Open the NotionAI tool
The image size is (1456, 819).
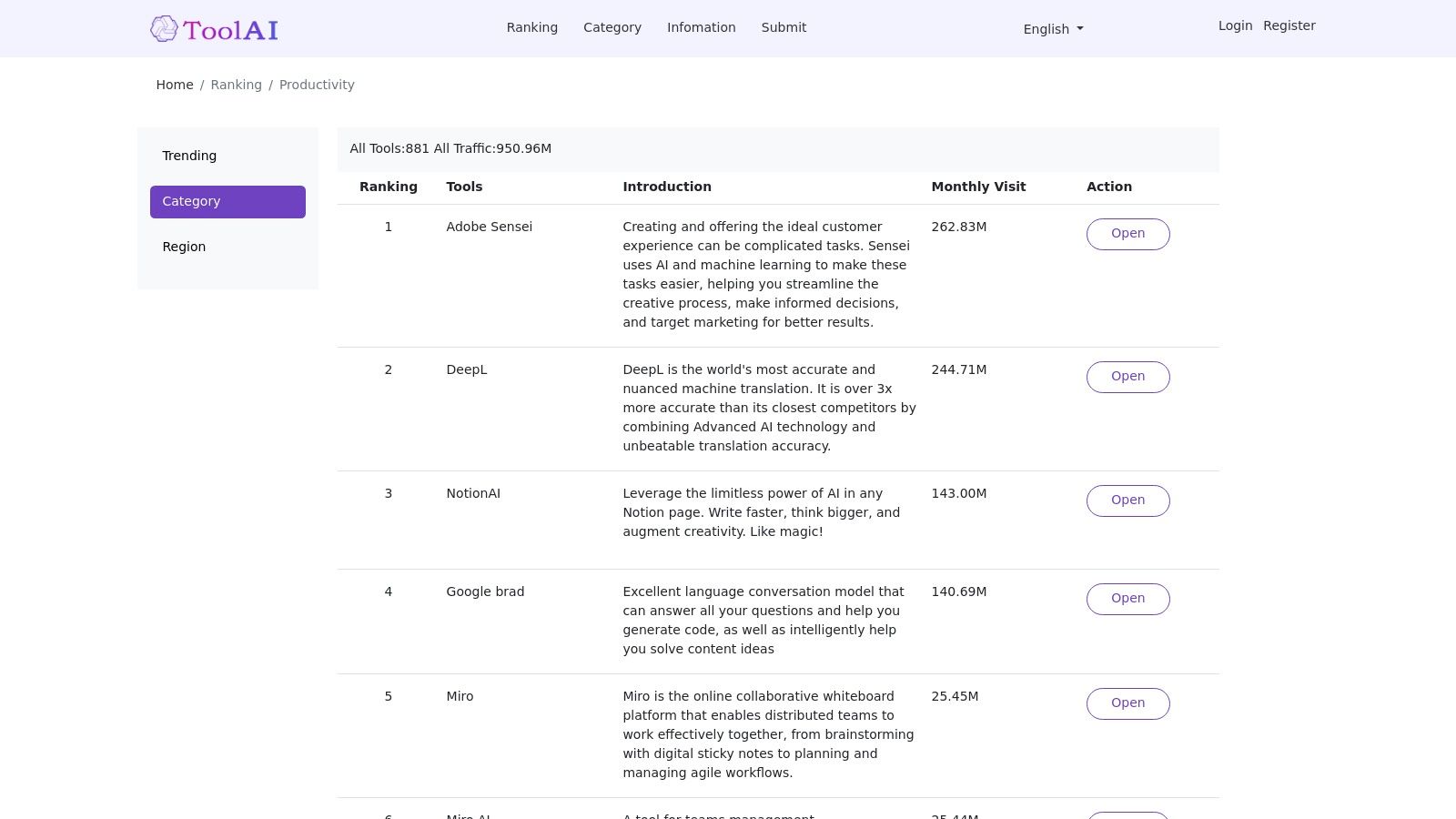(1127, 500)
